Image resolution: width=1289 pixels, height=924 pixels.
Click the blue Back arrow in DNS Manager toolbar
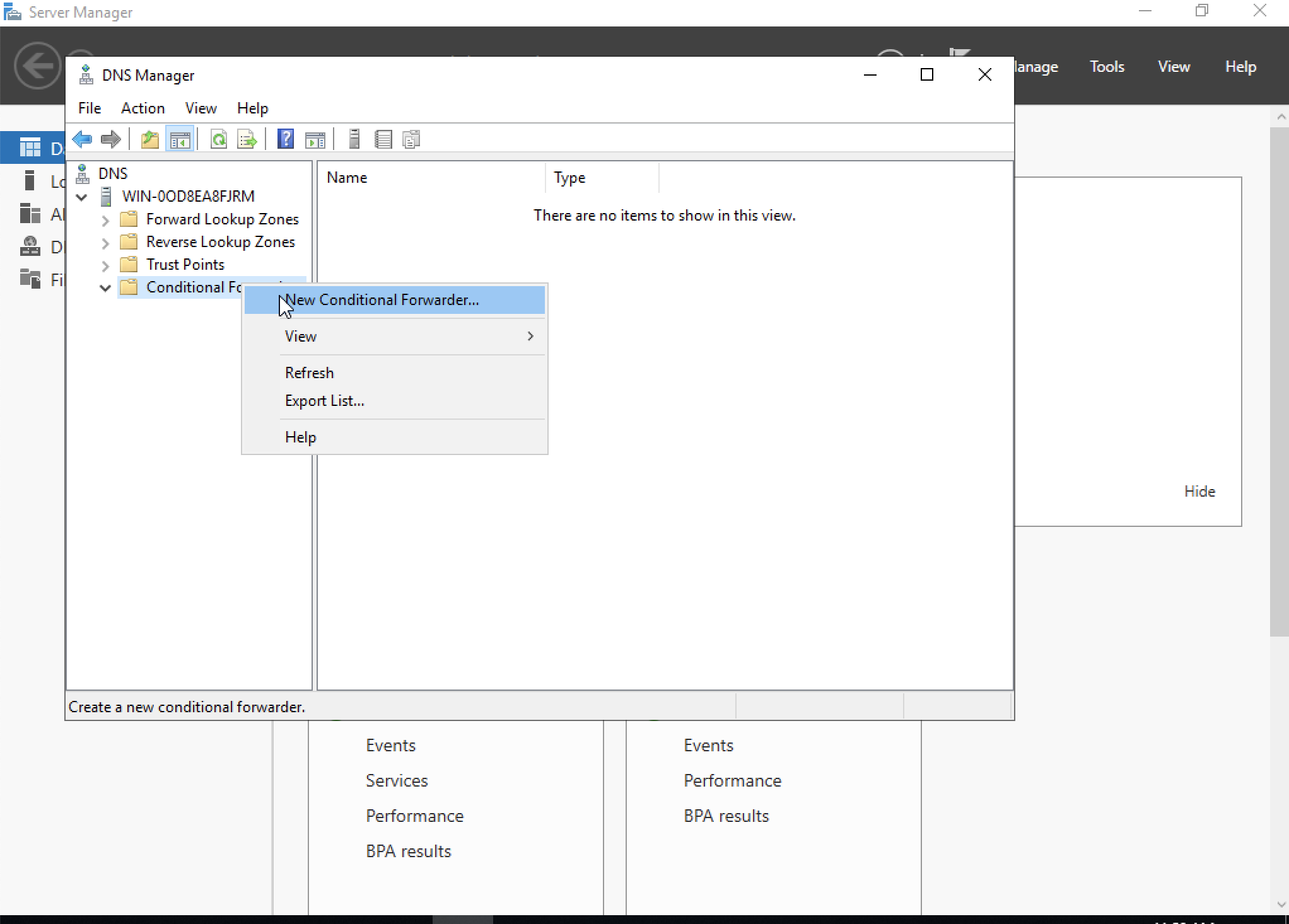(x=83, y=139)
